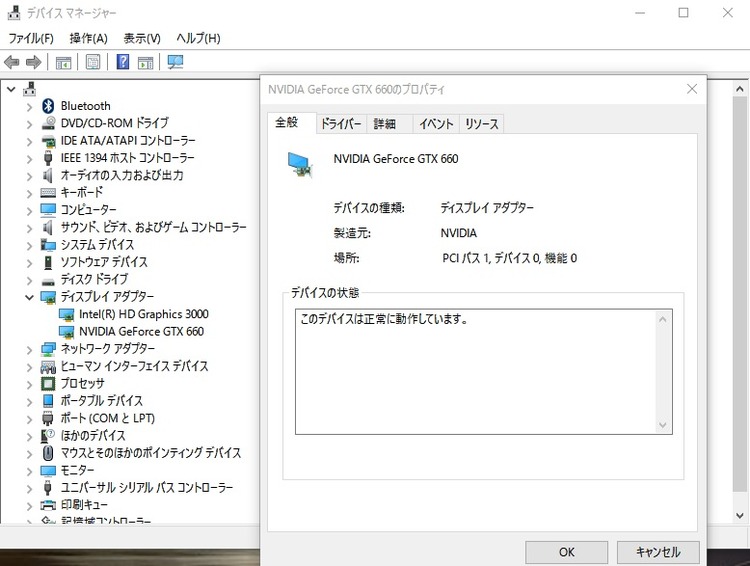Maximize the デバイス マネージャー window
The width and height of the screenshot is (750, 566).
coord(684,13)
